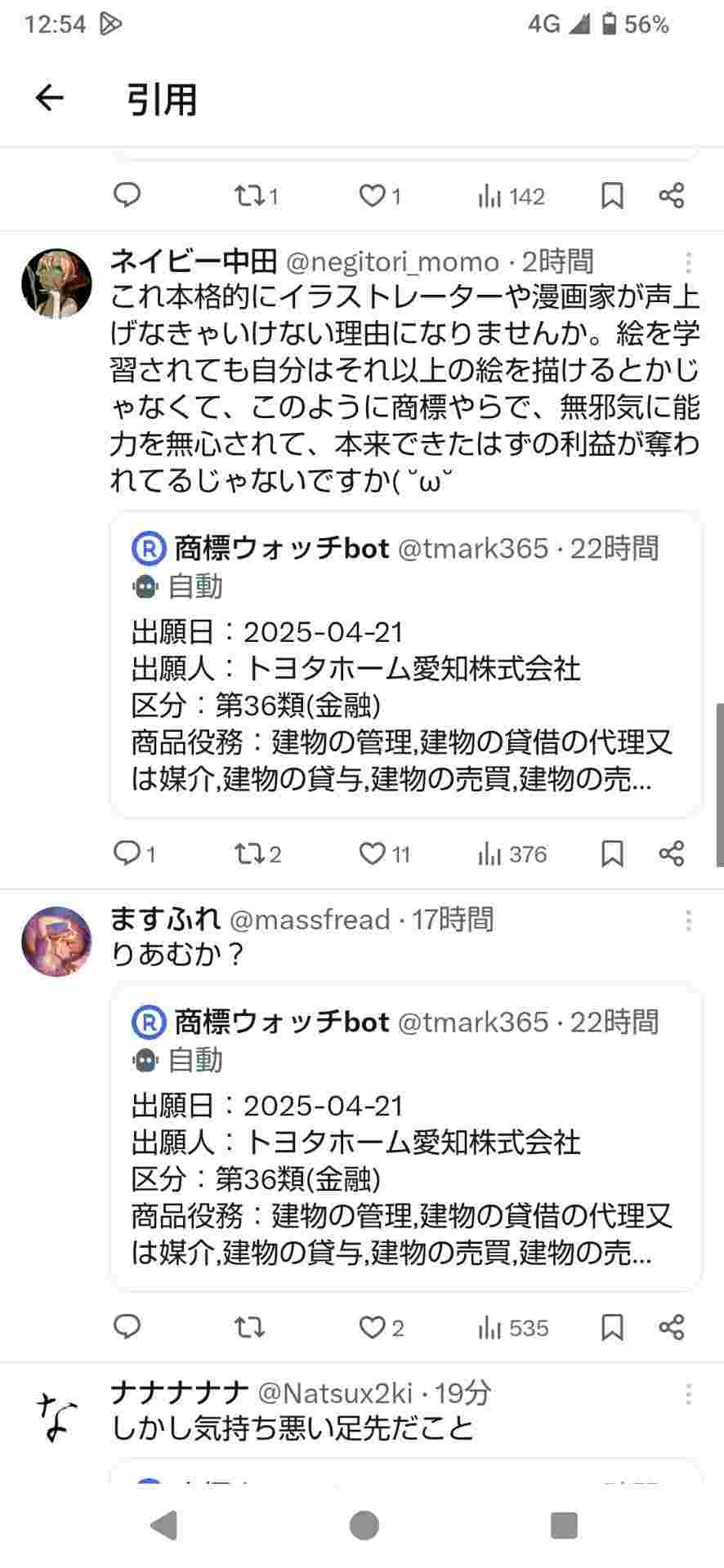View analytics showing 376 views

[x=512, y=854]
